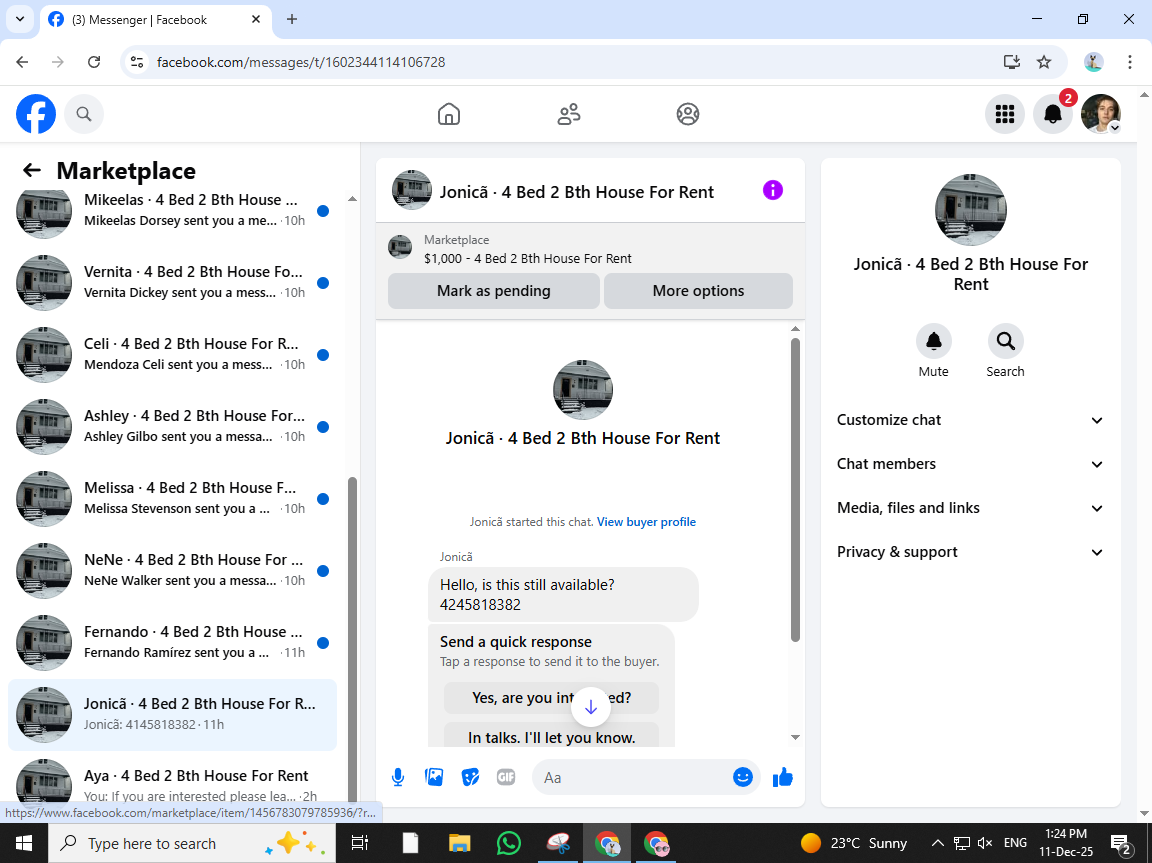The image size is (1152, 863).
Task: Open Mikeelas conversation in the list
Action: pyautogui.click(x=172, y=210)
